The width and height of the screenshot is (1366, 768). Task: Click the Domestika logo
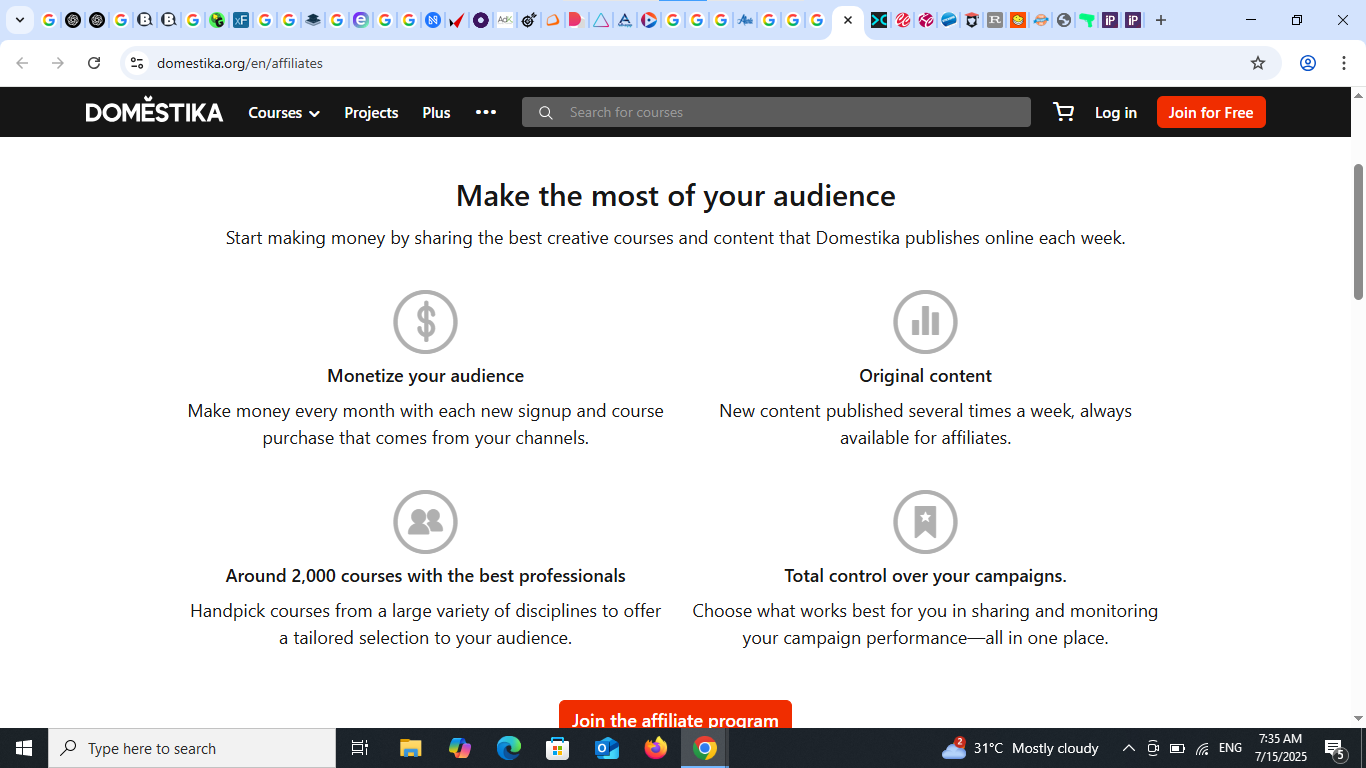coord(154,112)
